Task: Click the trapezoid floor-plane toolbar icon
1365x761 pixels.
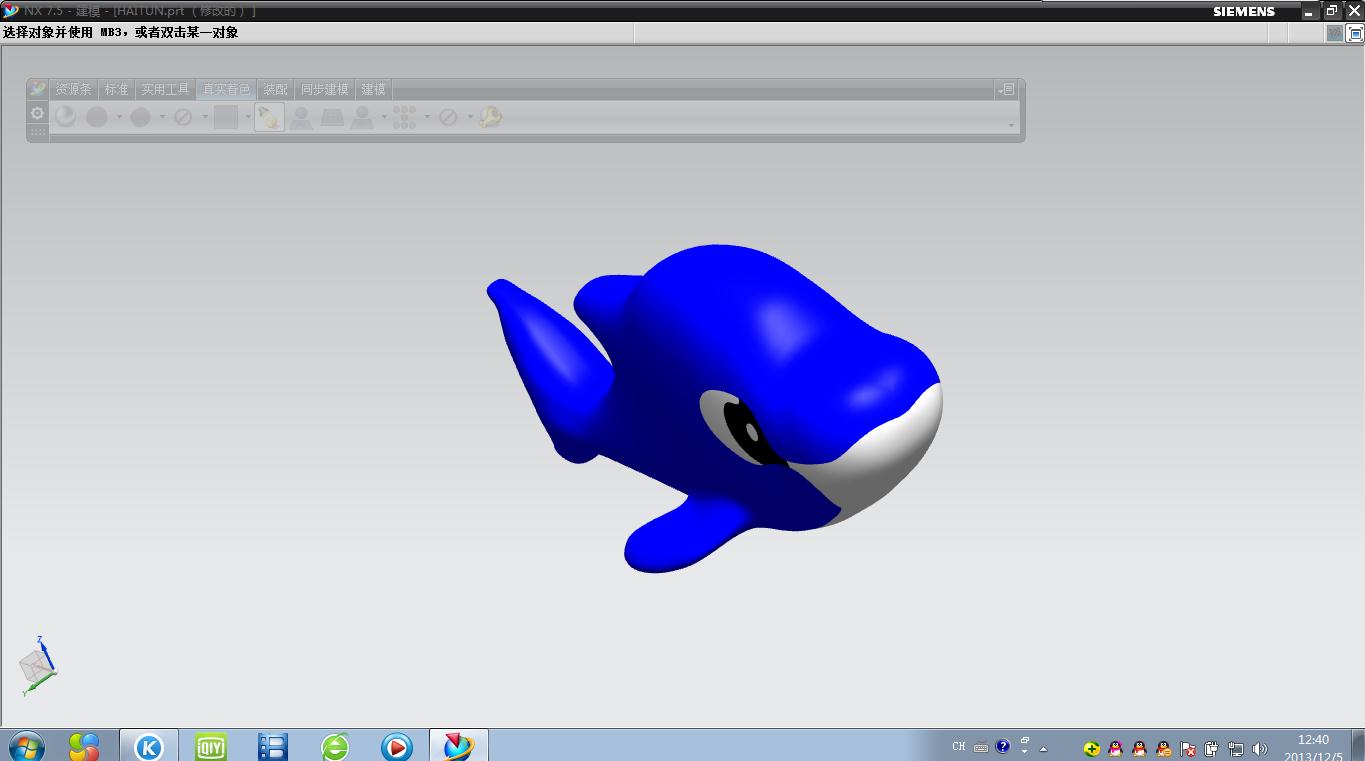Action: coord(332,117)
